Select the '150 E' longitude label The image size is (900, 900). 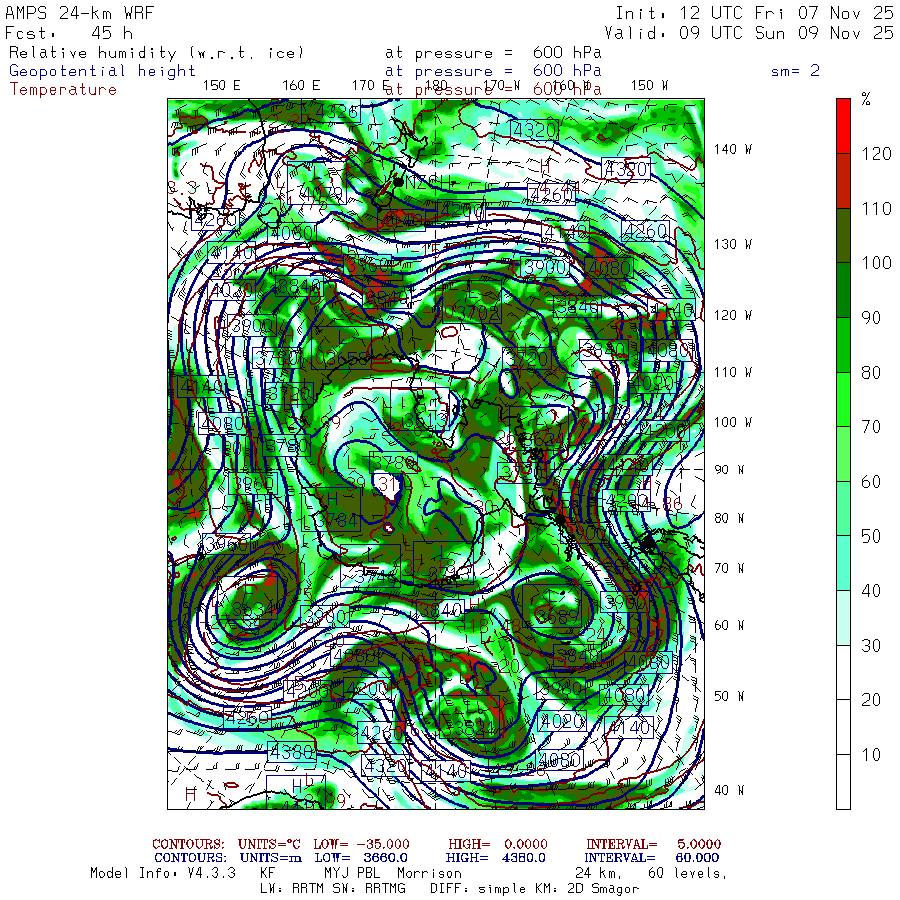(221, 86)
